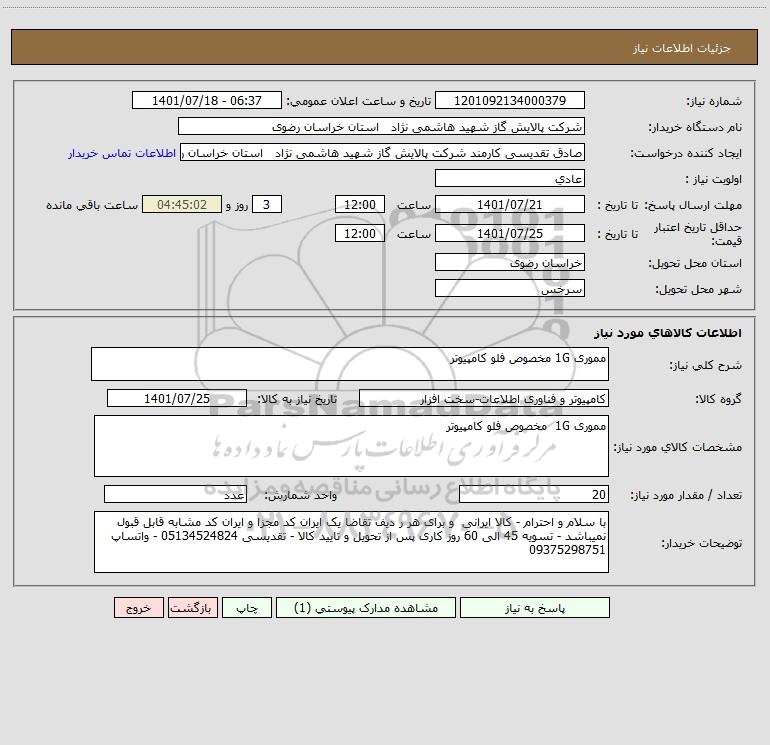Click the 'مشخصات کالاي مورد نیاز:' label

(678, 447)
